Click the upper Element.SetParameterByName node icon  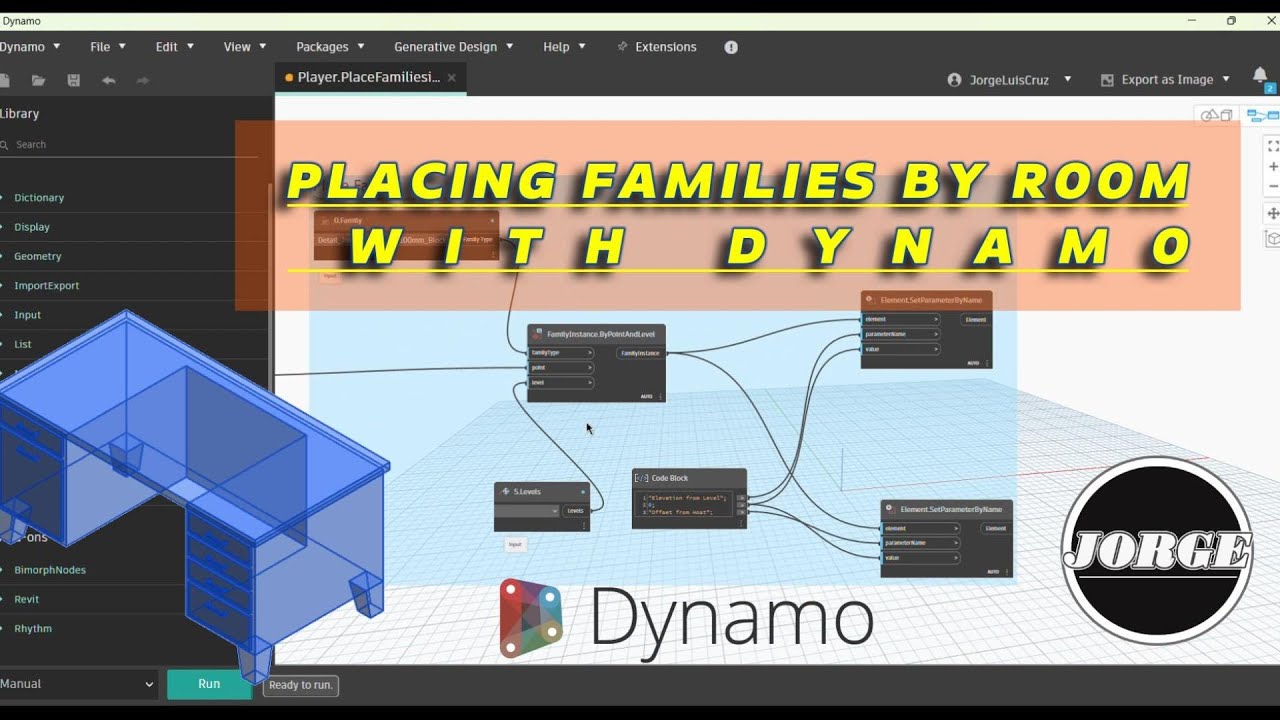871,299
